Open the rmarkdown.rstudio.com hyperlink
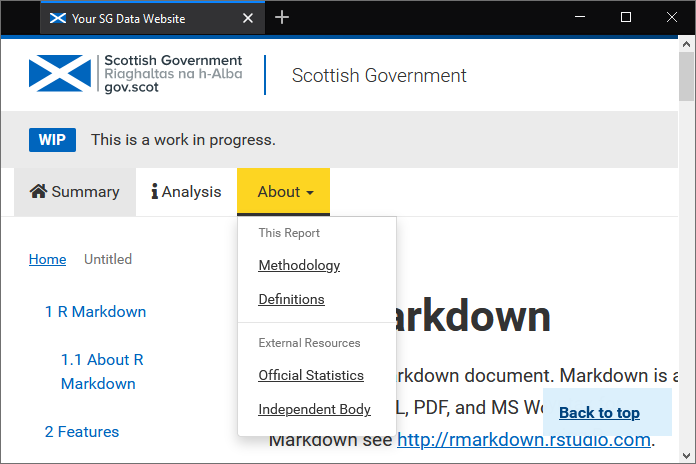This screenshot has height=464, width=696. [524, 440]
